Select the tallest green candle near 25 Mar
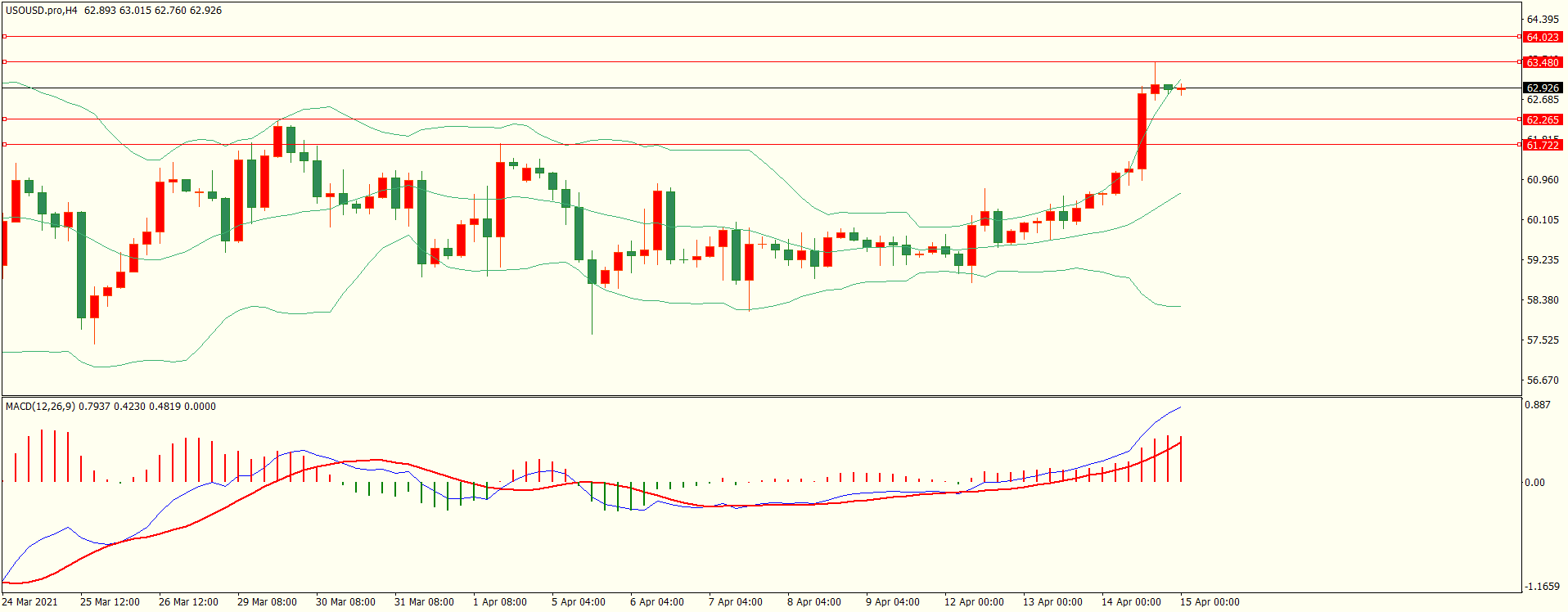The image size is (1568, 612). coord(81,264)
